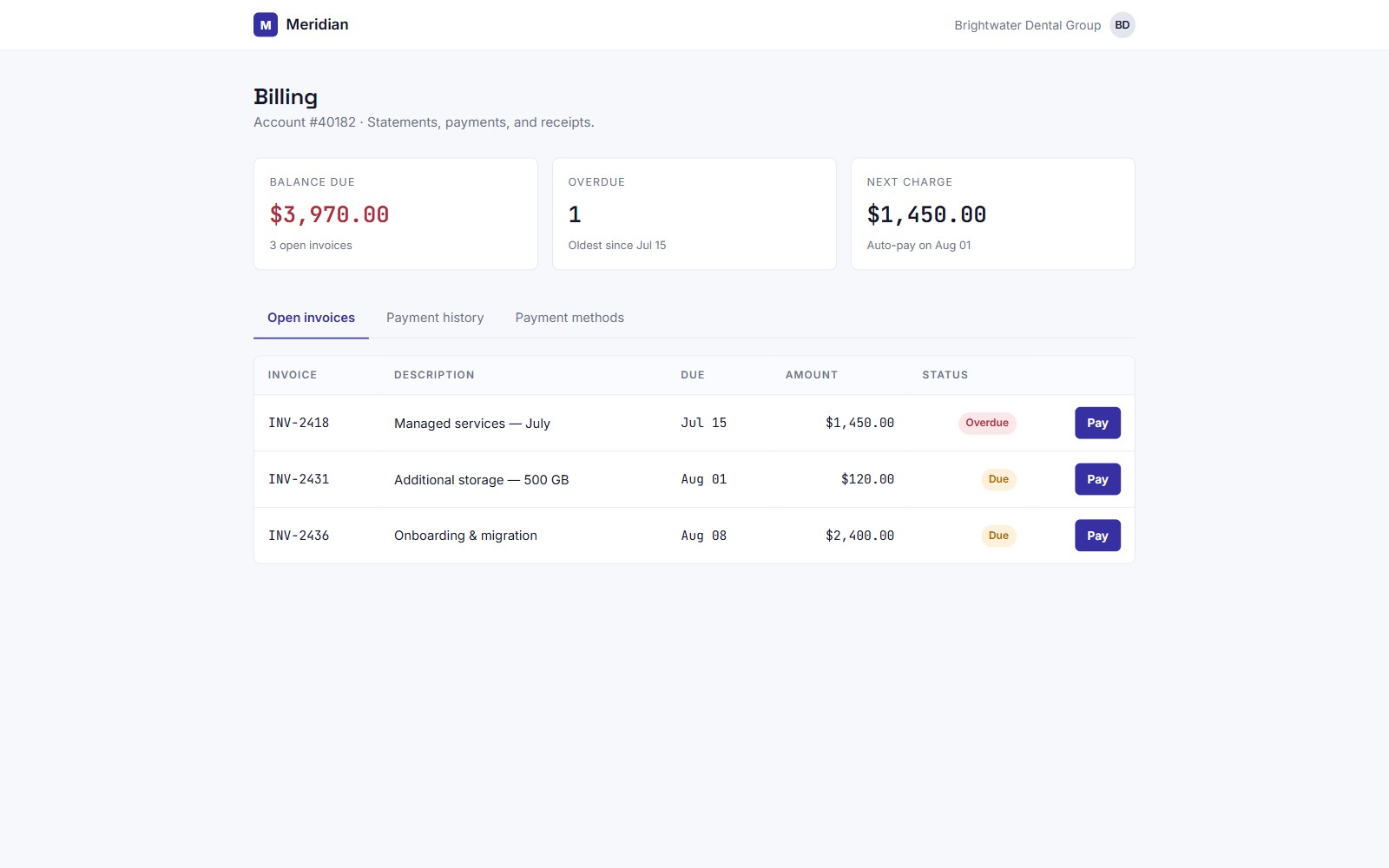Click the INV-2436 invoice number
The image size is (1389, 868).
click(x=299, y=536)
